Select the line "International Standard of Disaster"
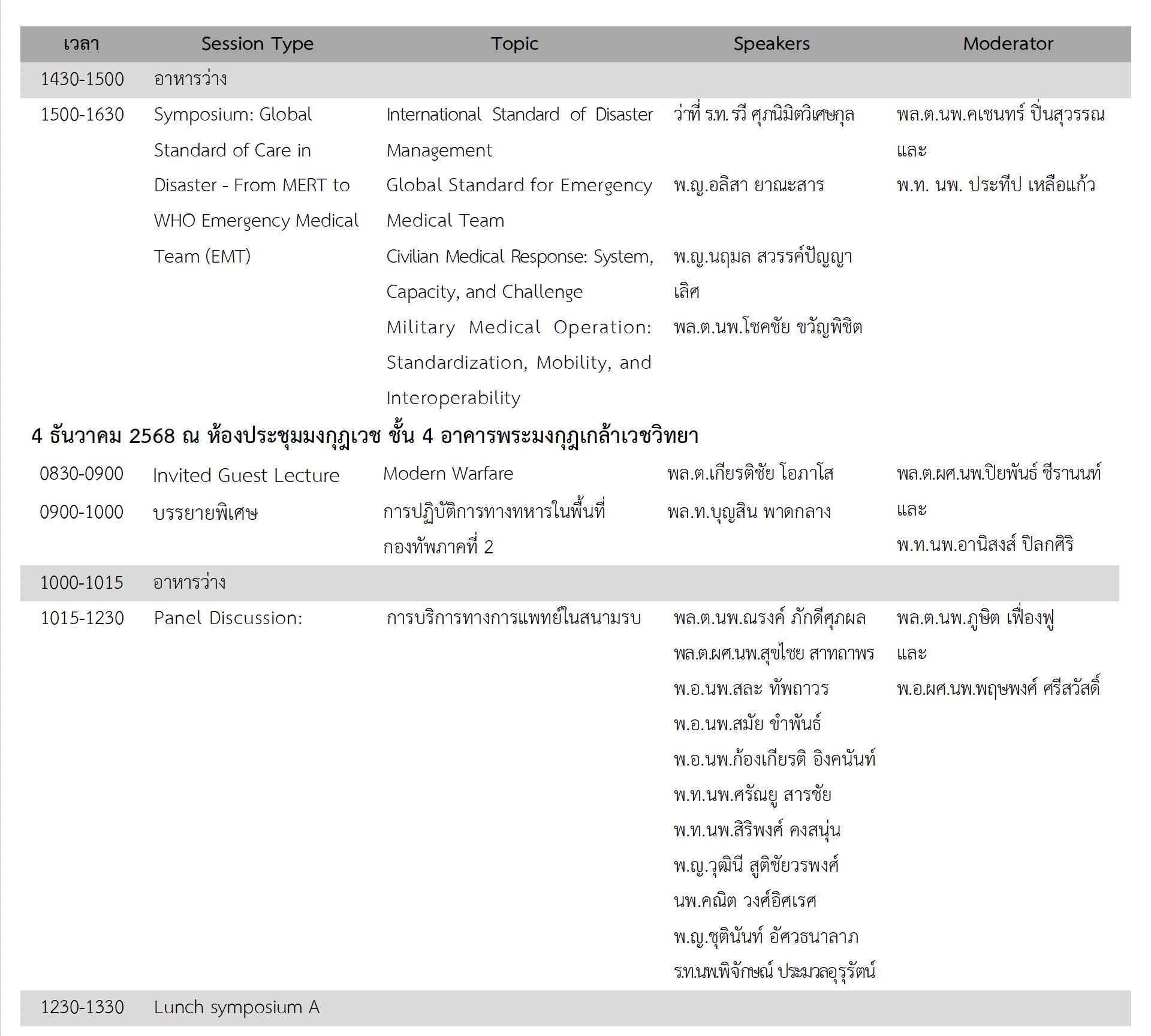 tap(519, 115)
